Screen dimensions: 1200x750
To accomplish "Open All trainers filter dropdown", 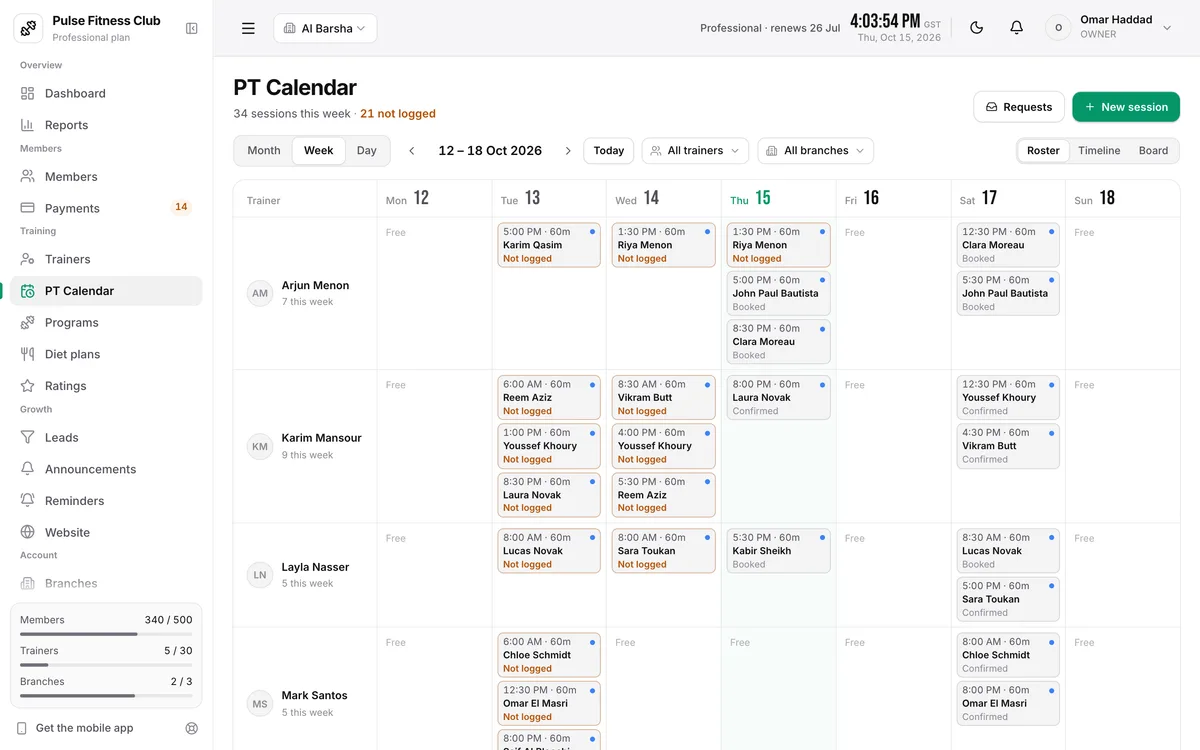I will pos(695,151).
